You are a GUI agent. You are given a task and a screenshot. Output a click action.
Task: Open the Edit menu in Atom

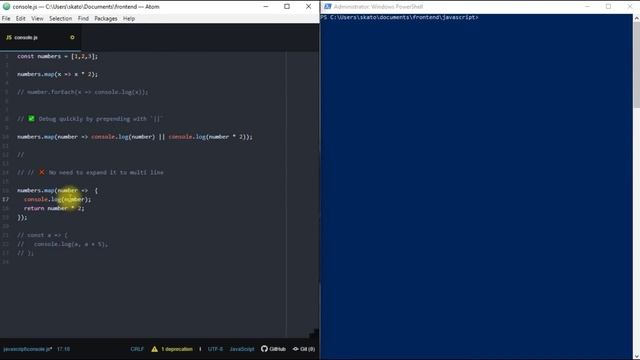[x=20, y=18]
